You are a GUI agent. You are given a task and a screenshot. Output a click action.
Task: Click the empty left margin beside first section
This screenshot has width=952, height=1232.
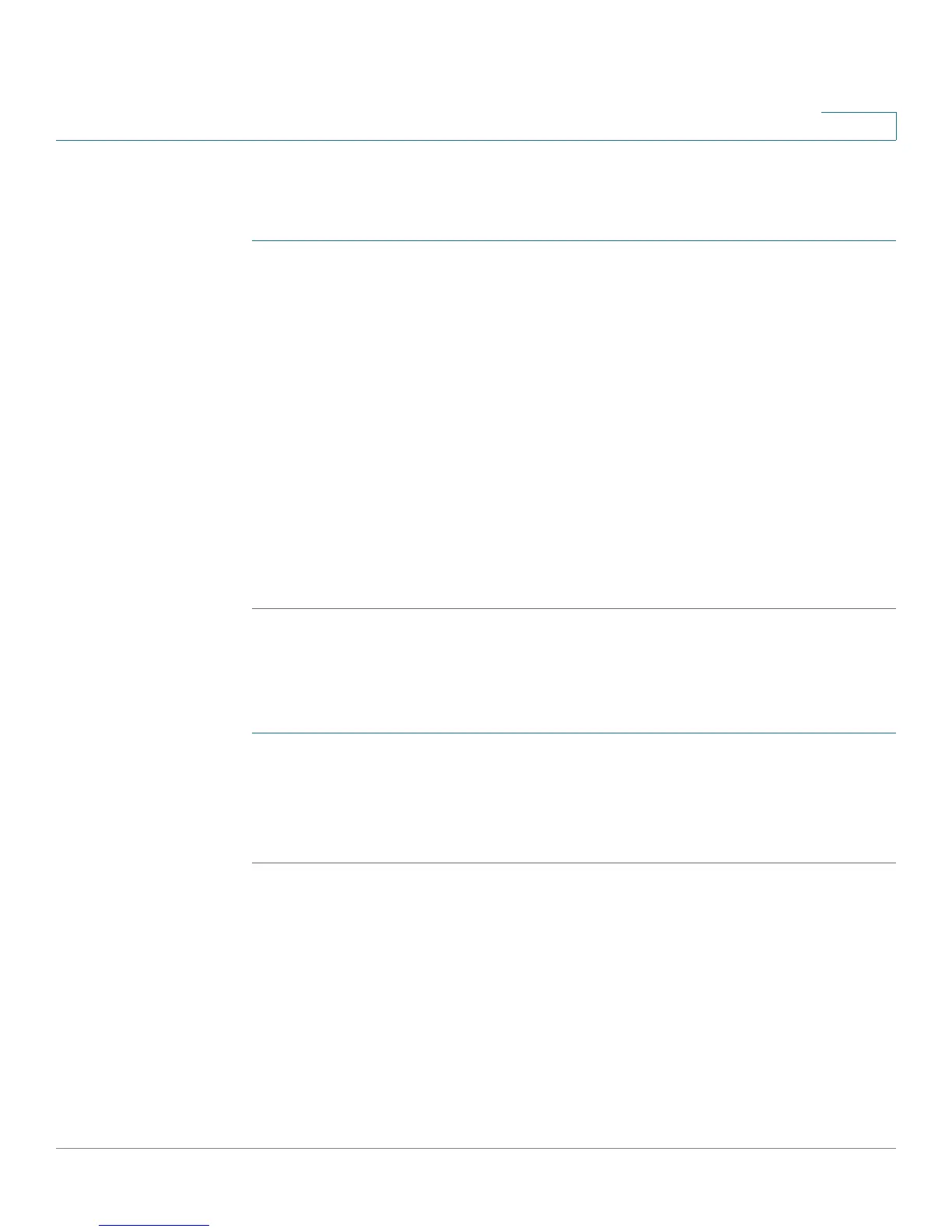click(x=153, y=425)
